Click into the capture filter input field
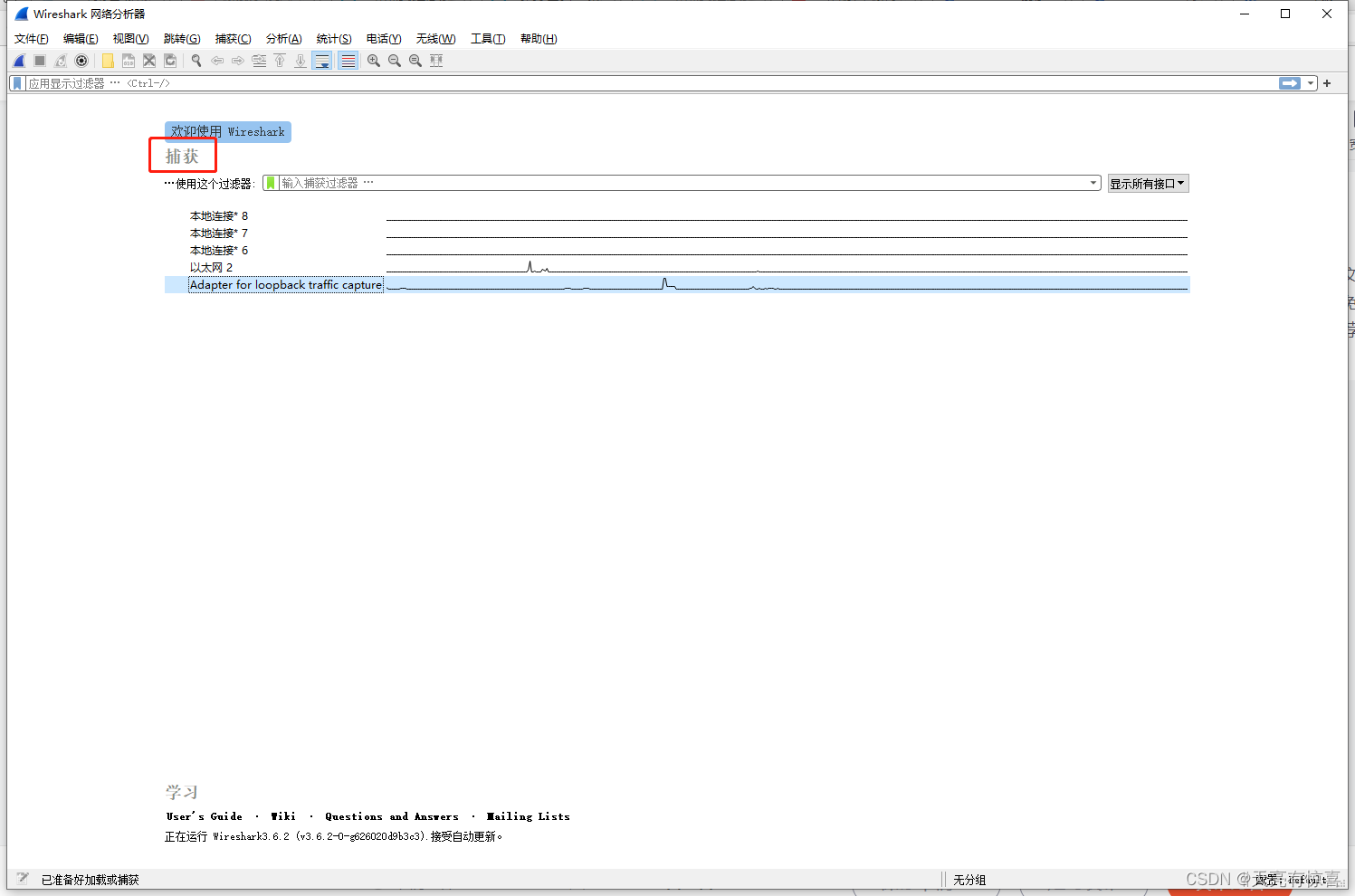This screenshot has width=1355, height=896. tap(683, 183)
